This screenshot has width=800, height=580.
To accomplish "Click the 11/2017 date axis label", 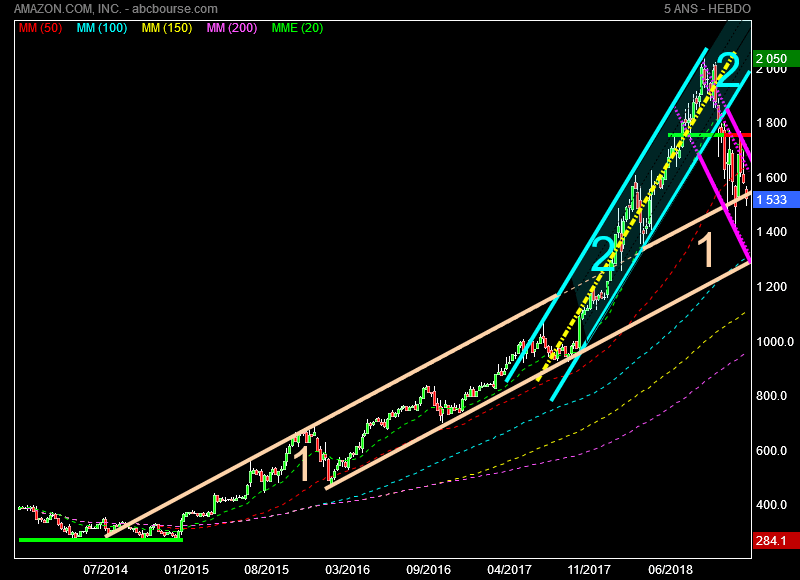I will coord(589,570).
